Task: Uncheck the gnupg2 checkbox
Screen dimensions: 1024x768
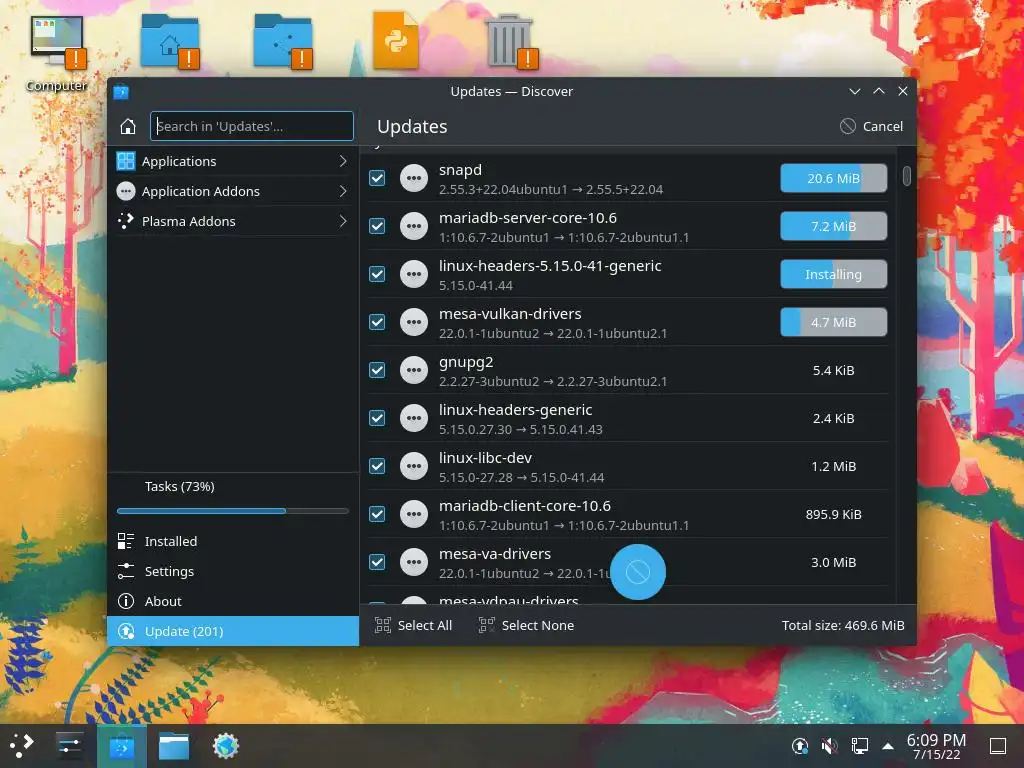Action: (377, 370)
